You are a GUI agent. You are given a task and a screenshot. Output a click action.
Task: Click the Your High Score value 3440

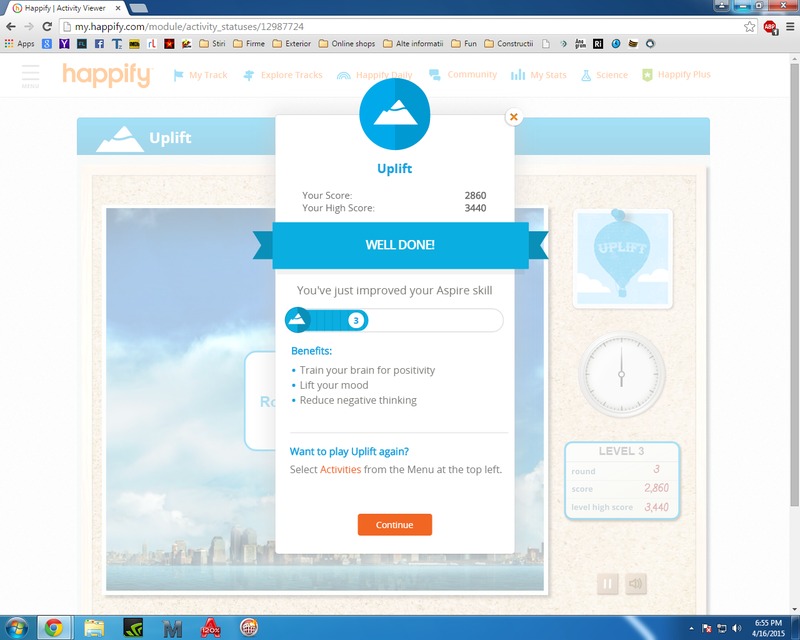pyautogui.click(x=475, y=208)
